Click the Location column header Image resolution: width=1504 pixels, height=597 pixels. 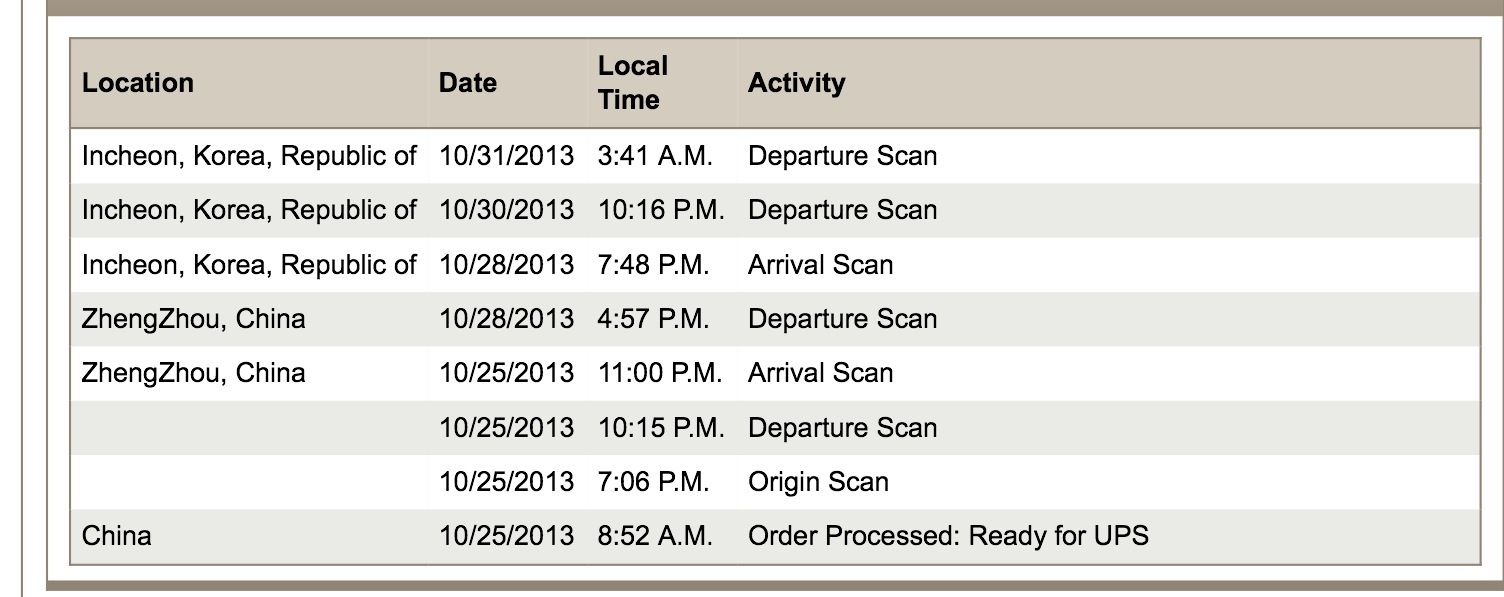click(138, 82)
